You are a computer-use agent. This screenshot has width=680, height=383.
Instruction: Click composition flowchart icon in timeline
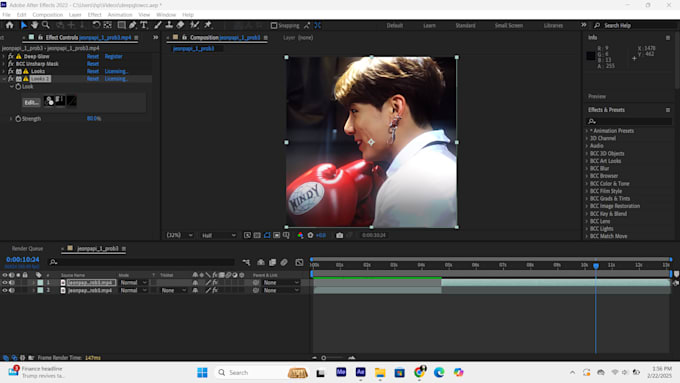pyautogui.click(x=246, y=262)
